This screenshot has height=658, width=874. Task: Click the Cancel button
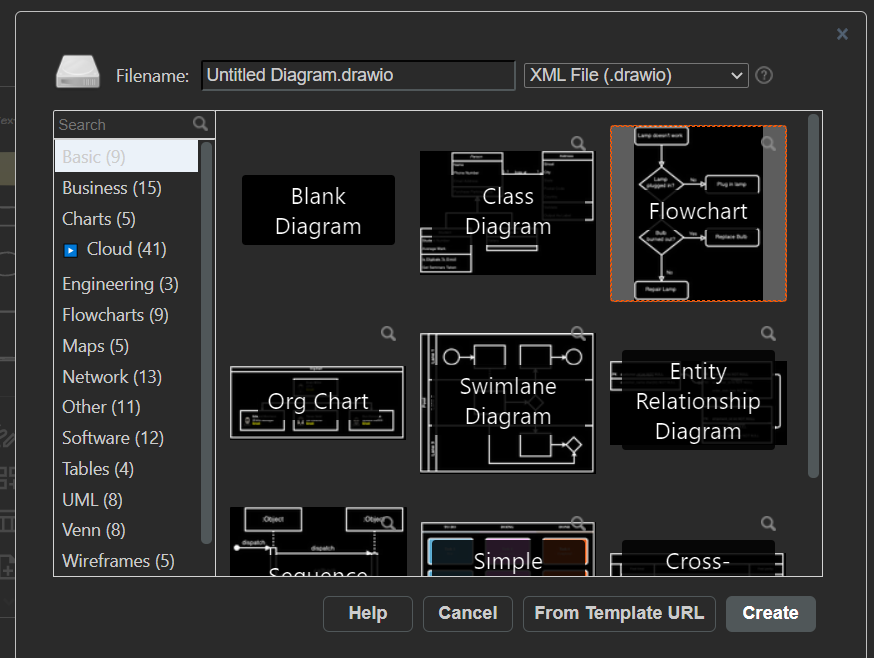click(467, 613)
